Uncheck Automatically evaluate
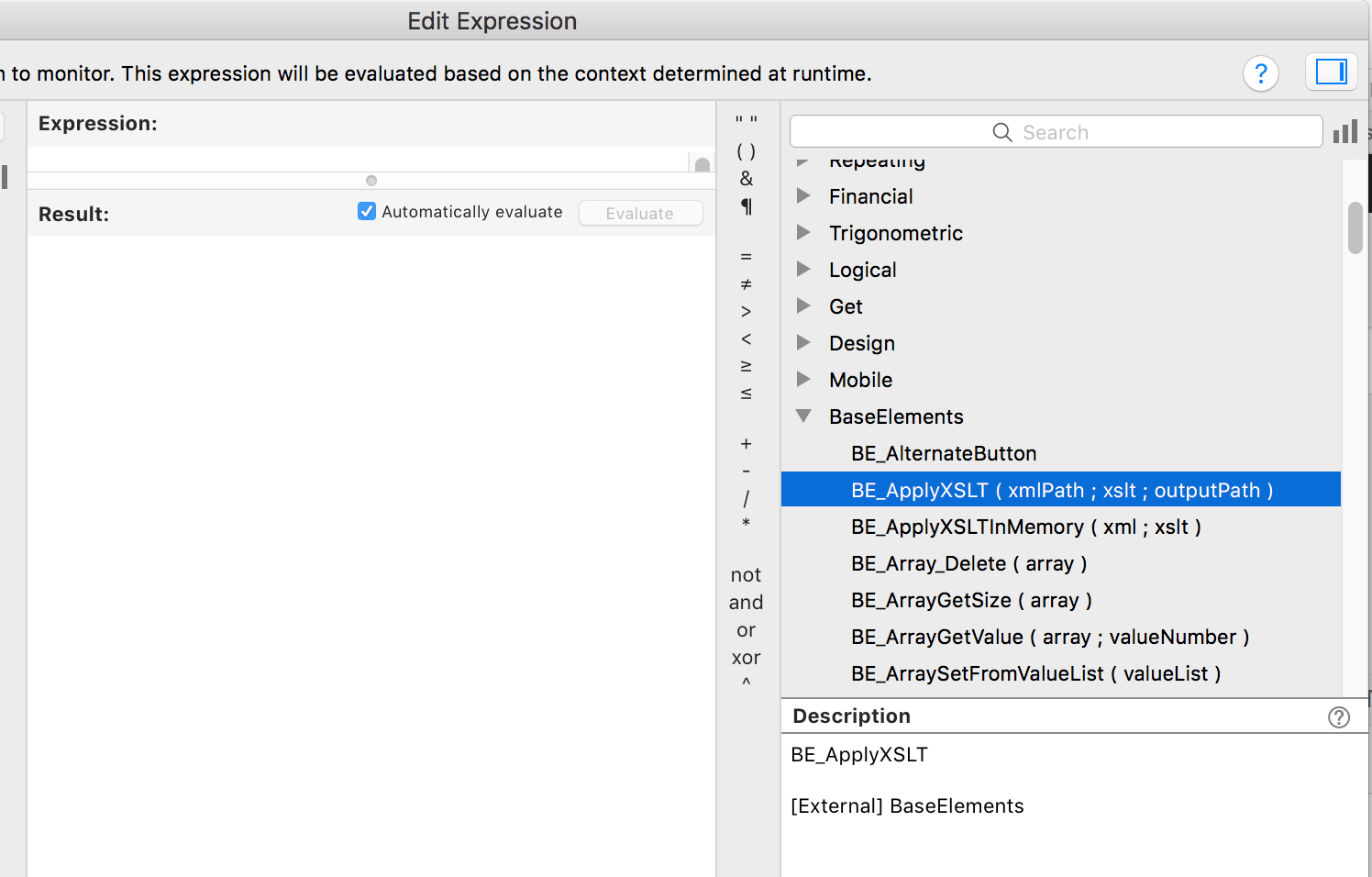 367,211
